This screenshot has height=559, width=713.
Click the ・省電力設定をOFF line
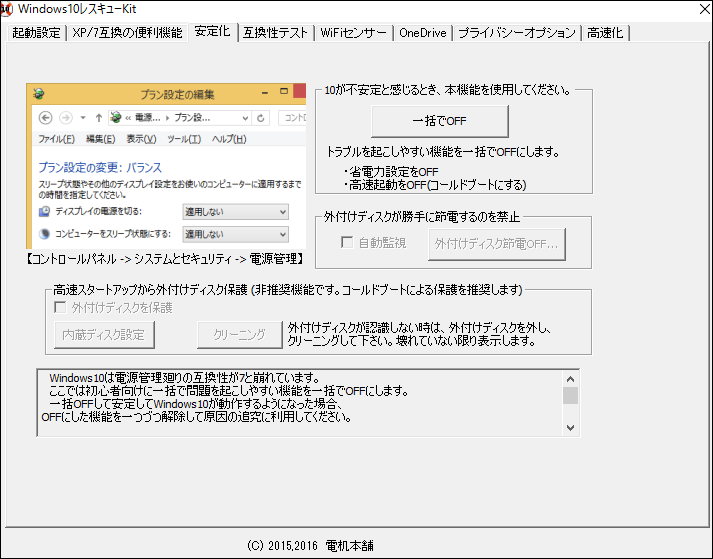tap(391, 172)
